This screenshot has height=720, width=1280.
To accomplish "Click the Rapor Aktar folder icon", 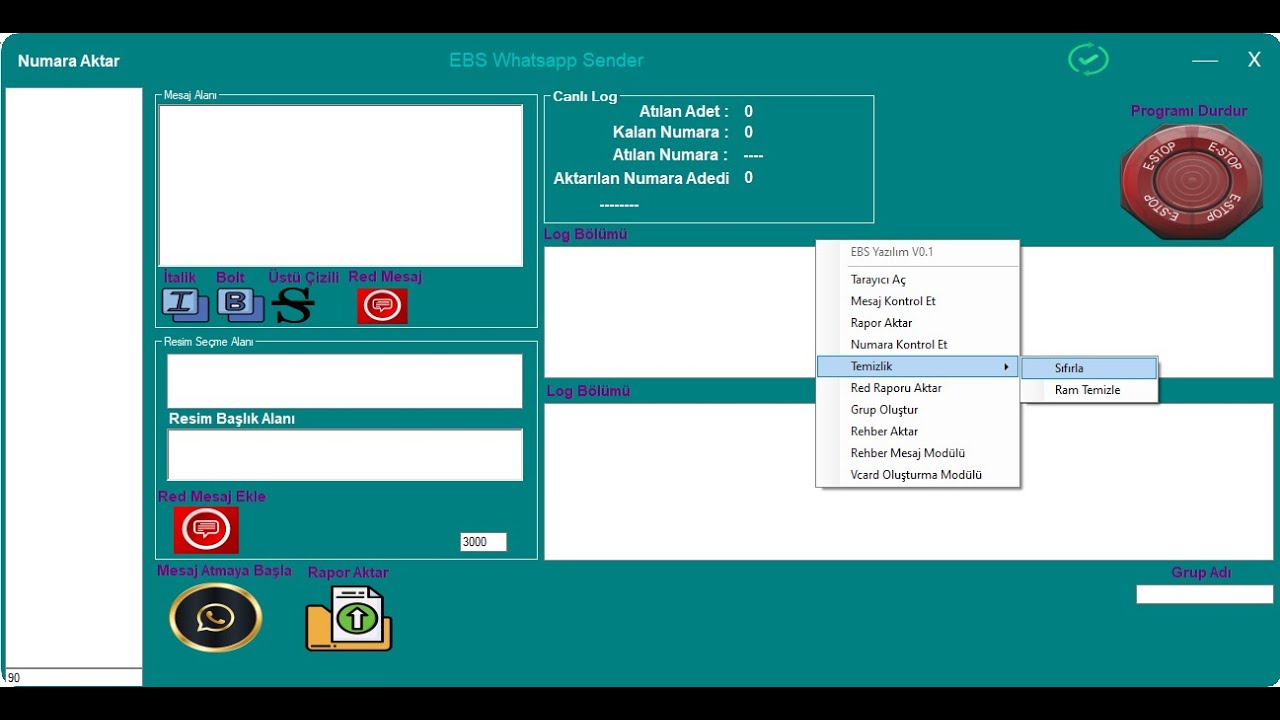I will coord(349,618).
